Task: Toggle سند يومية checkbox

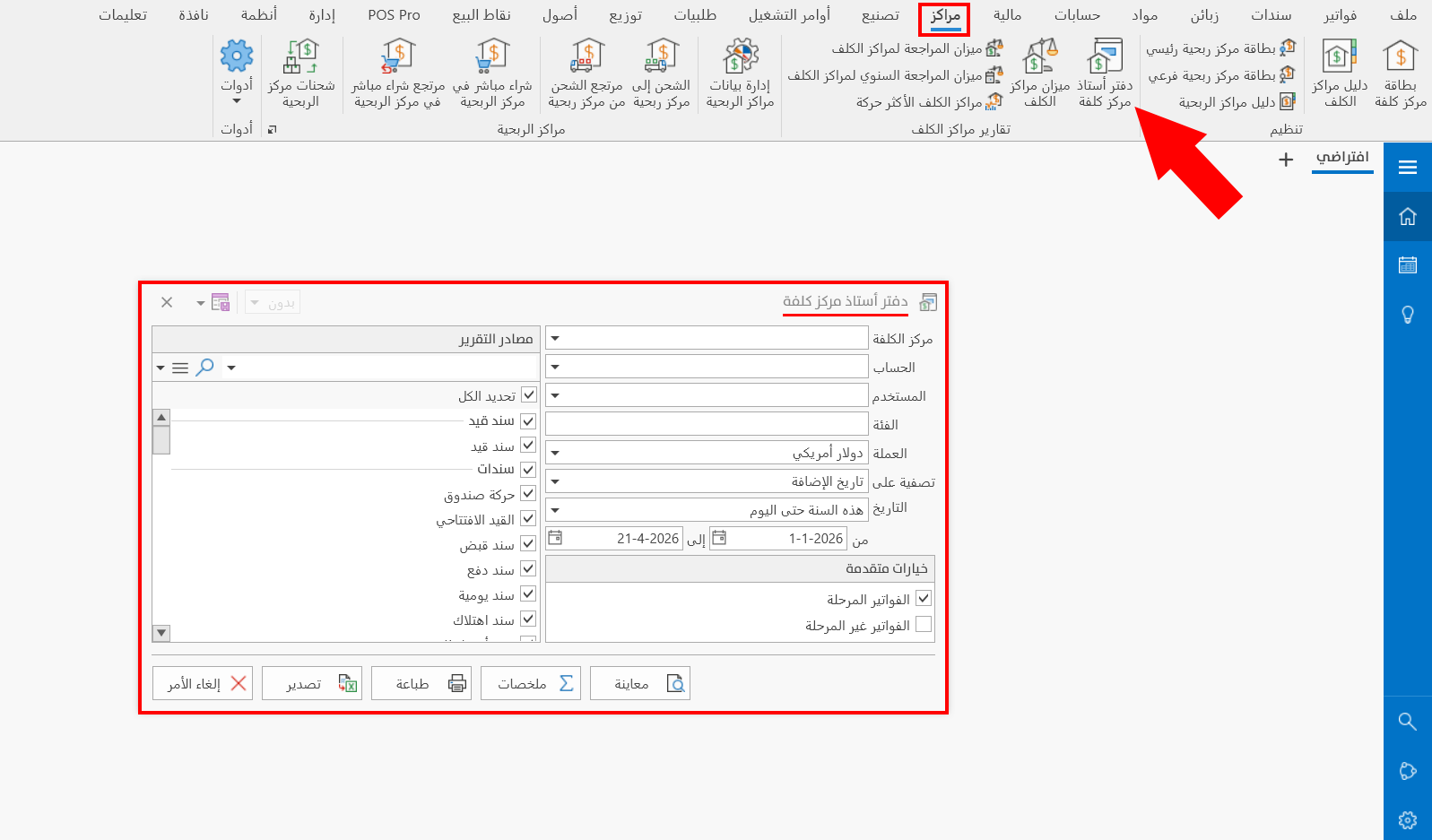Action: [528, 593]
